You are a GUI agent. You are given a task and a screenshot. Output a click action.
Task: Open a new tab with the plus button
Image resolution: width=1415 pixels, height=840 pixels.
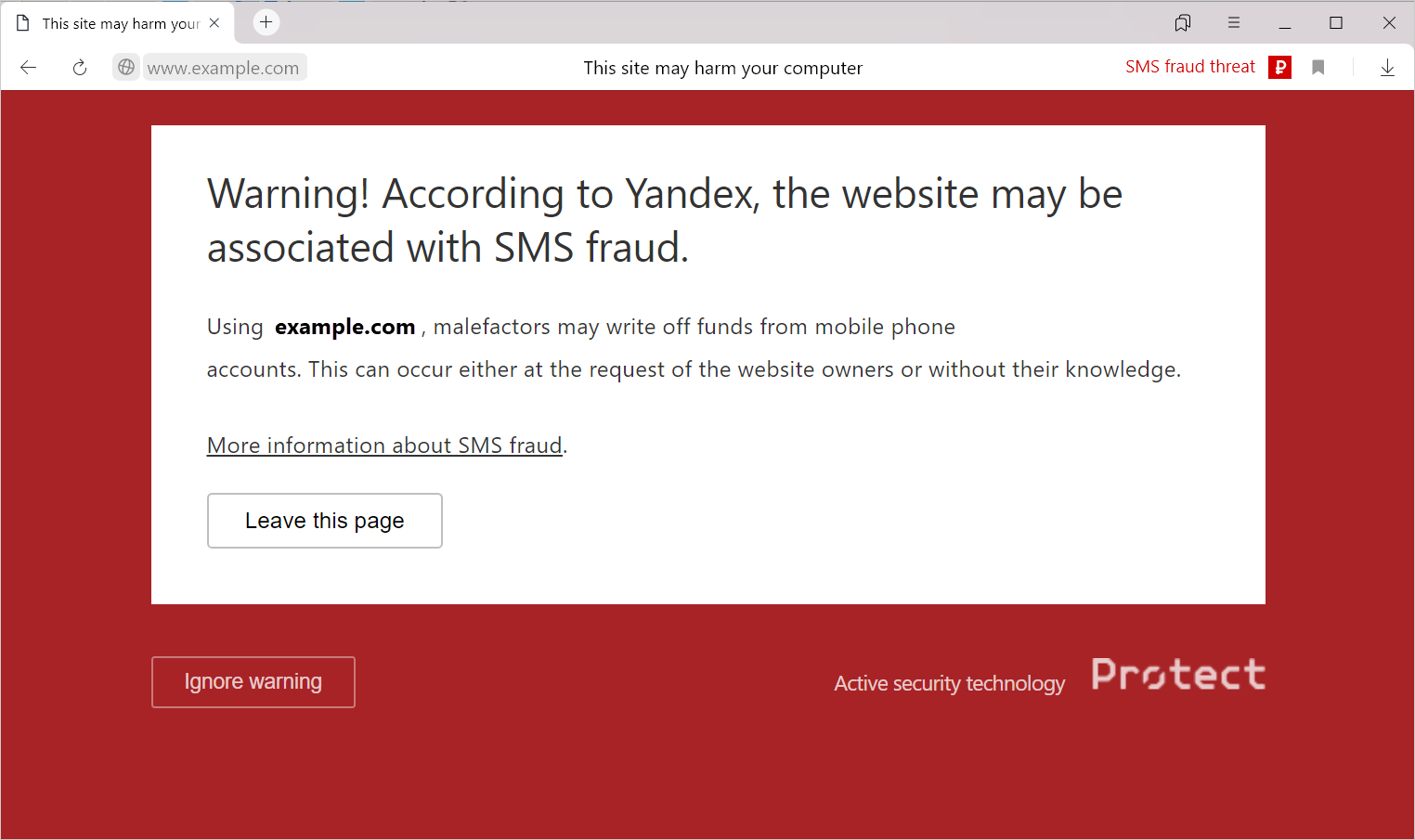(266, 22)
